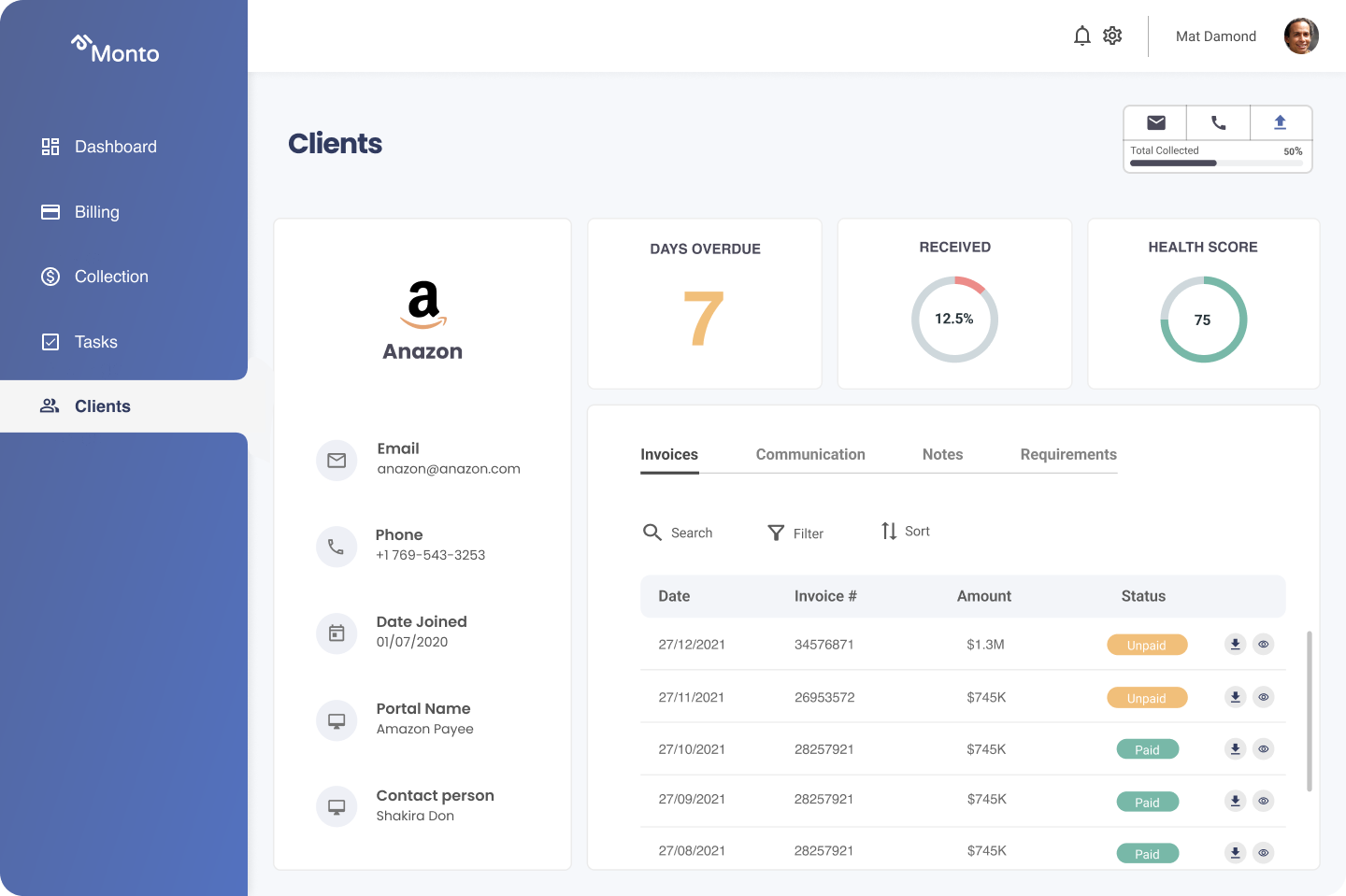Click the Collection dollar icon
This screenshot has height=896, width=1346.
click(x=50, y=277)
